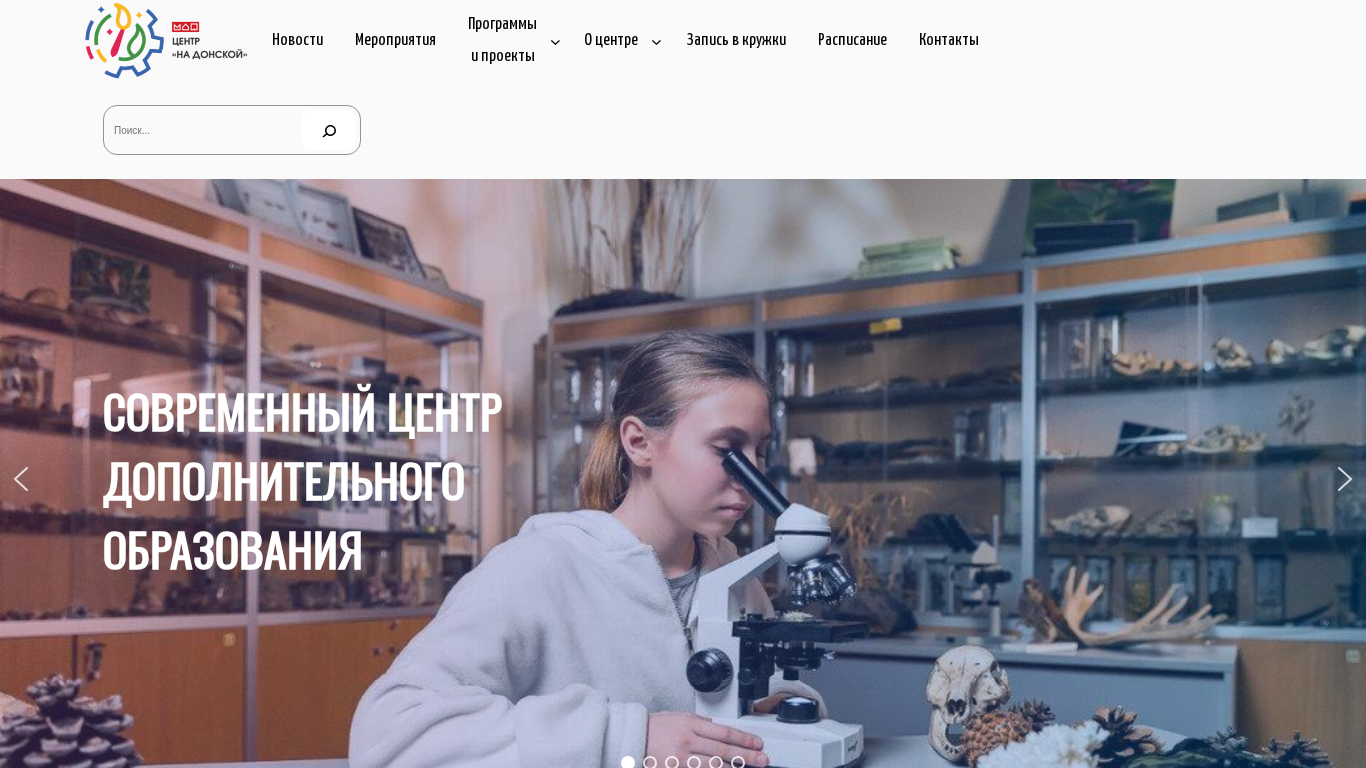Go to the Контакты page

point(948,40)
